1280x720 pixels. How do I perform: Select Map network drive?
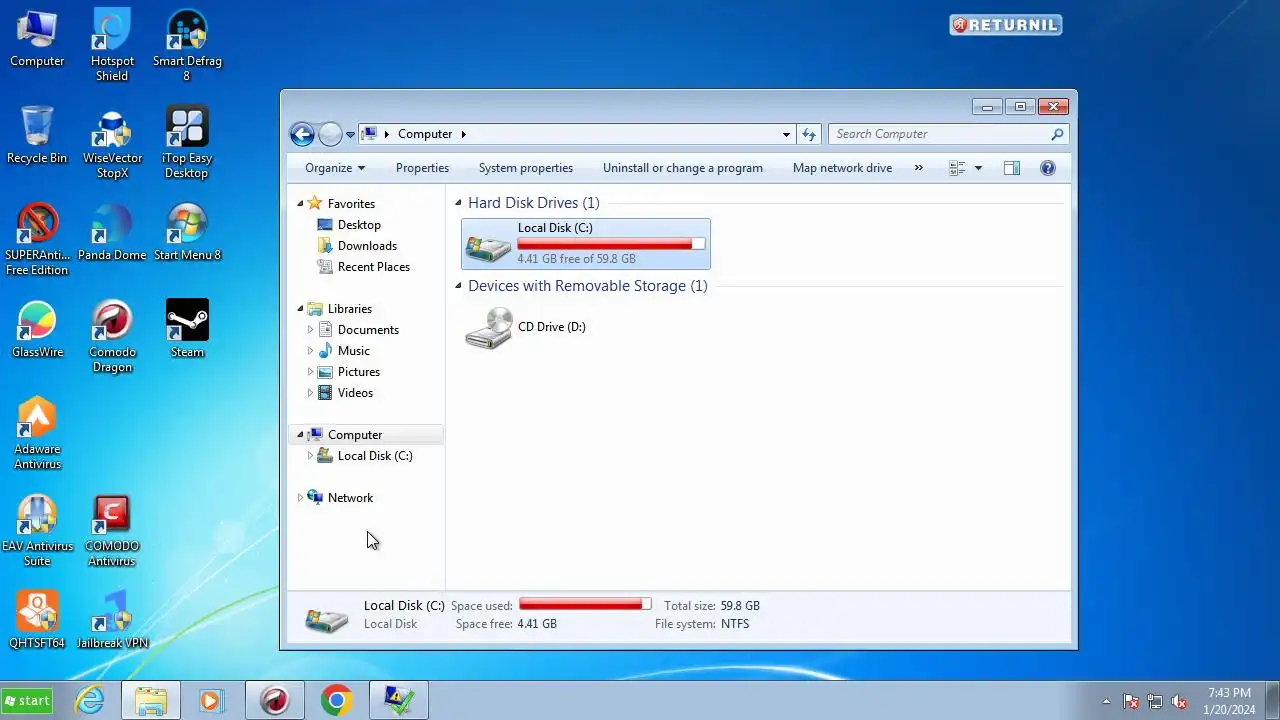click(x=842, y=168)
